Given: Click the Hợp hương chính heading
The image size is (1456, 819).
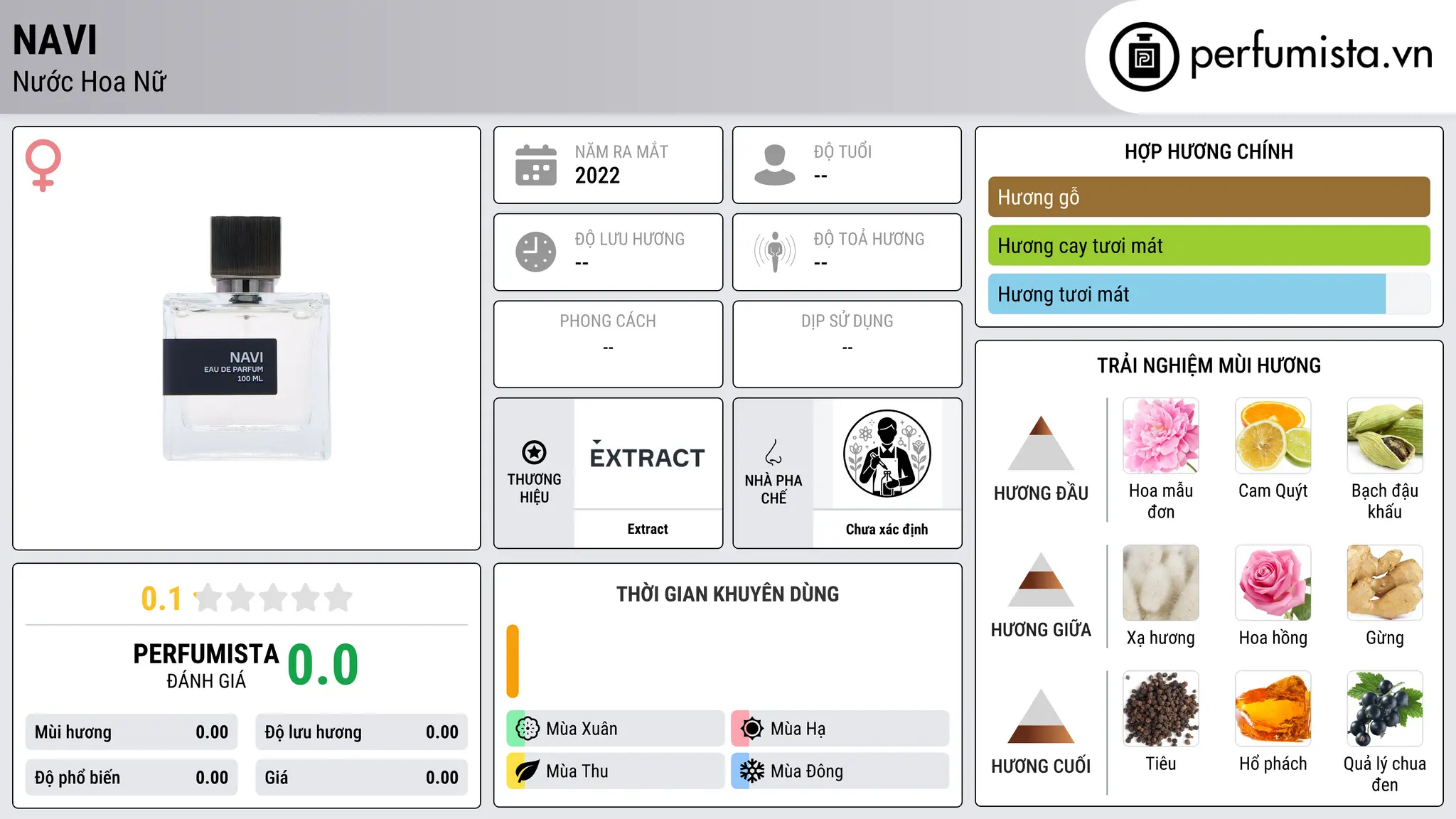Looking at the screenshot, I should point(1209,151).
